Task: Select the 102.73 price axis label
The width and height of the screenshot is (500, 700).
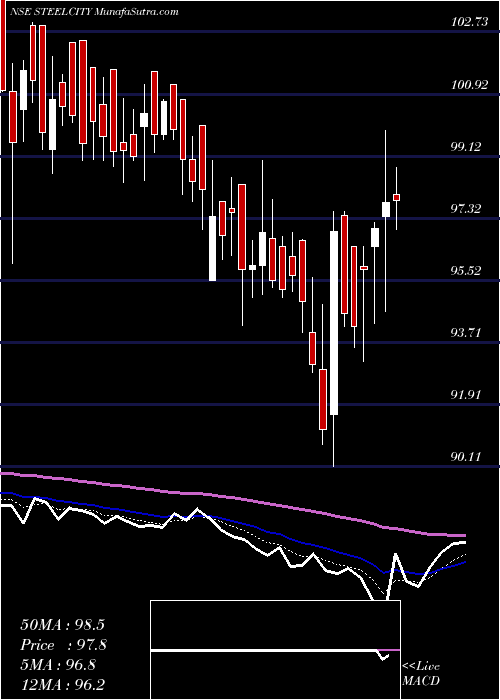Action: [x=469, y=22]
